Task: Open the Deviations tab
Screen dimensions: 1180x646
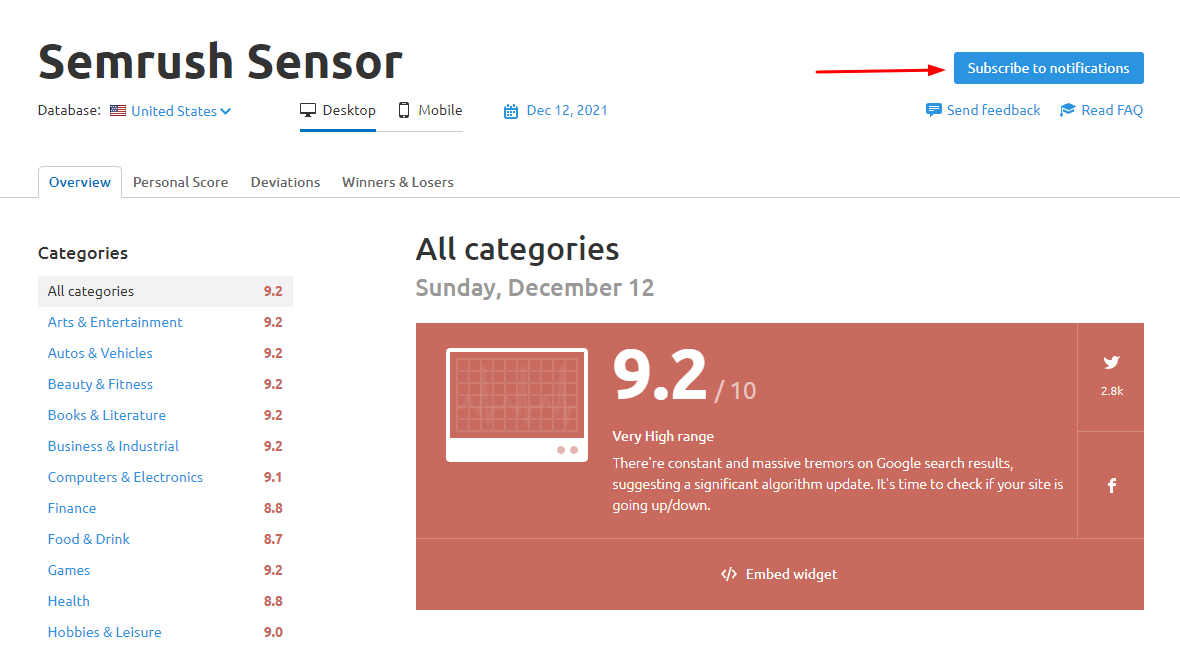Action: pyautogui.click(x=285, y=182)
